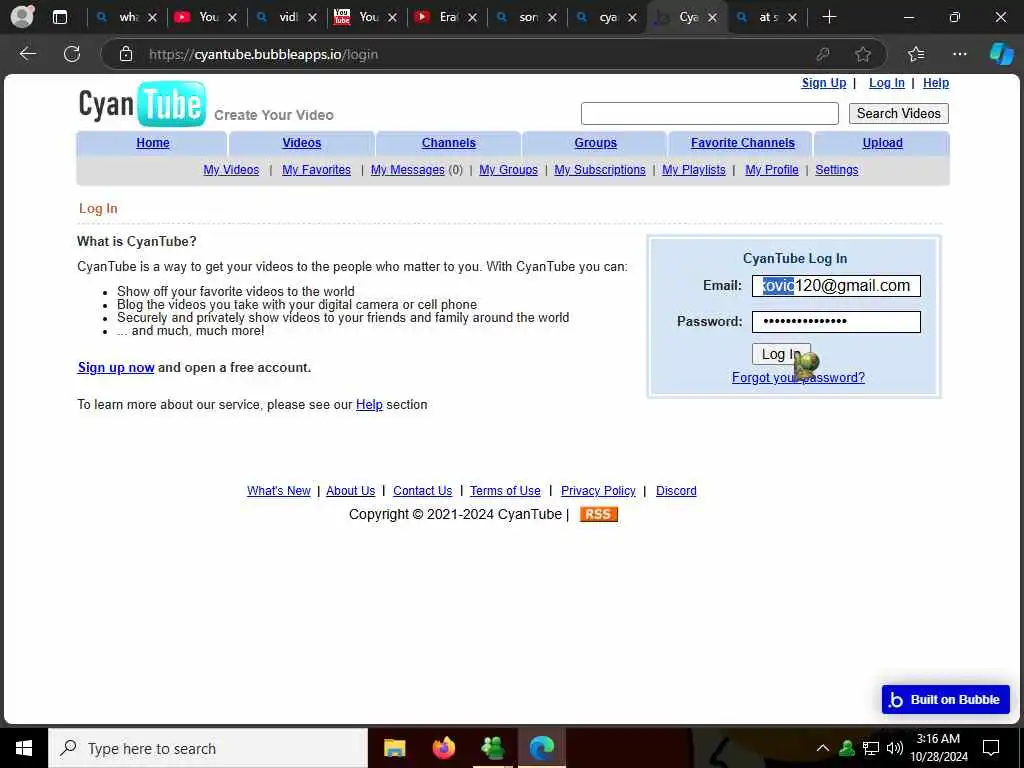Screen dimensions: 1024x768
Task: Click the Log In form button
Action: [x=781, y=354]
